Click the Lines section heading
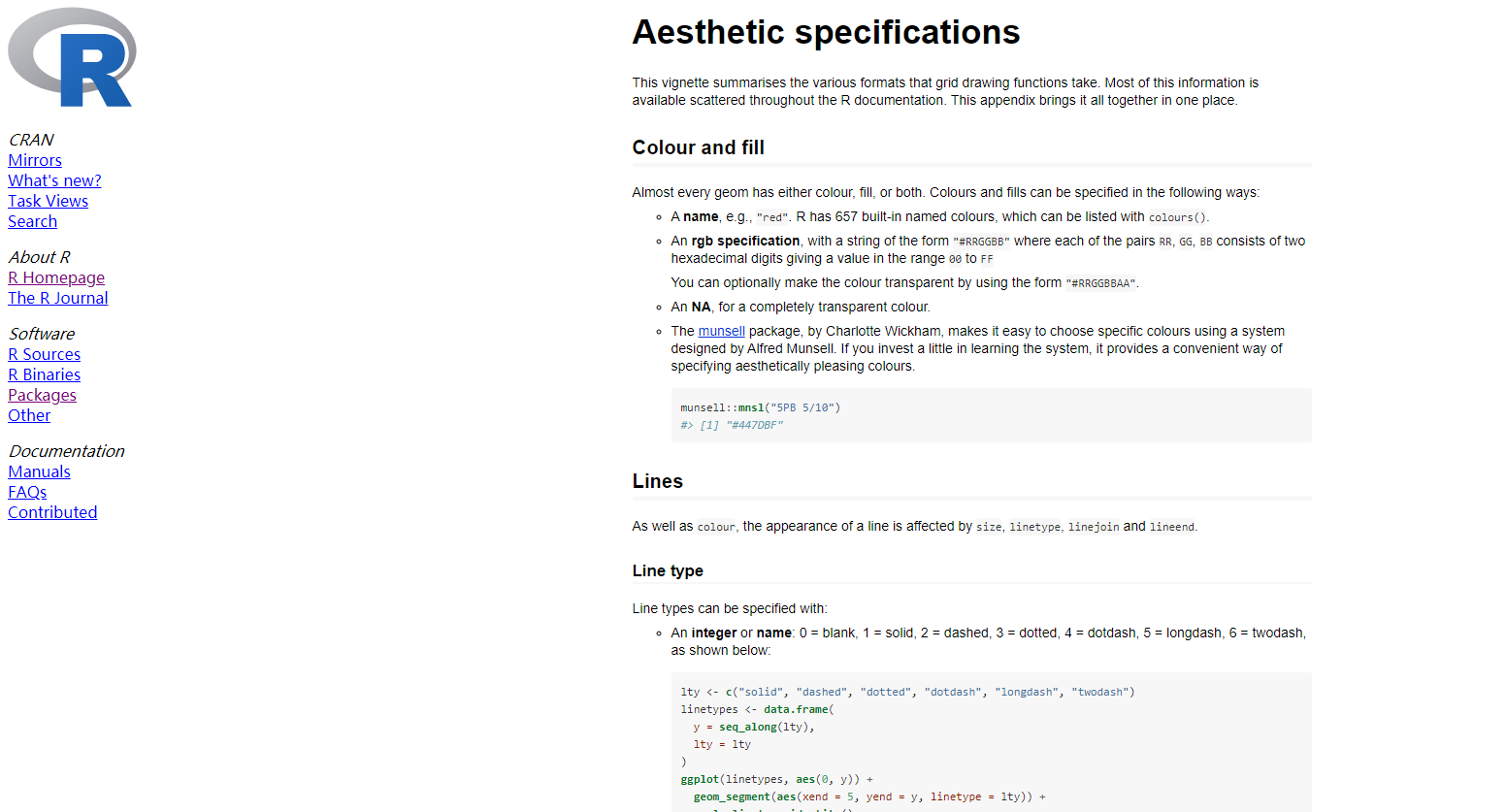This screenshot has width=1506, height=812. click(x=658, y=481)
